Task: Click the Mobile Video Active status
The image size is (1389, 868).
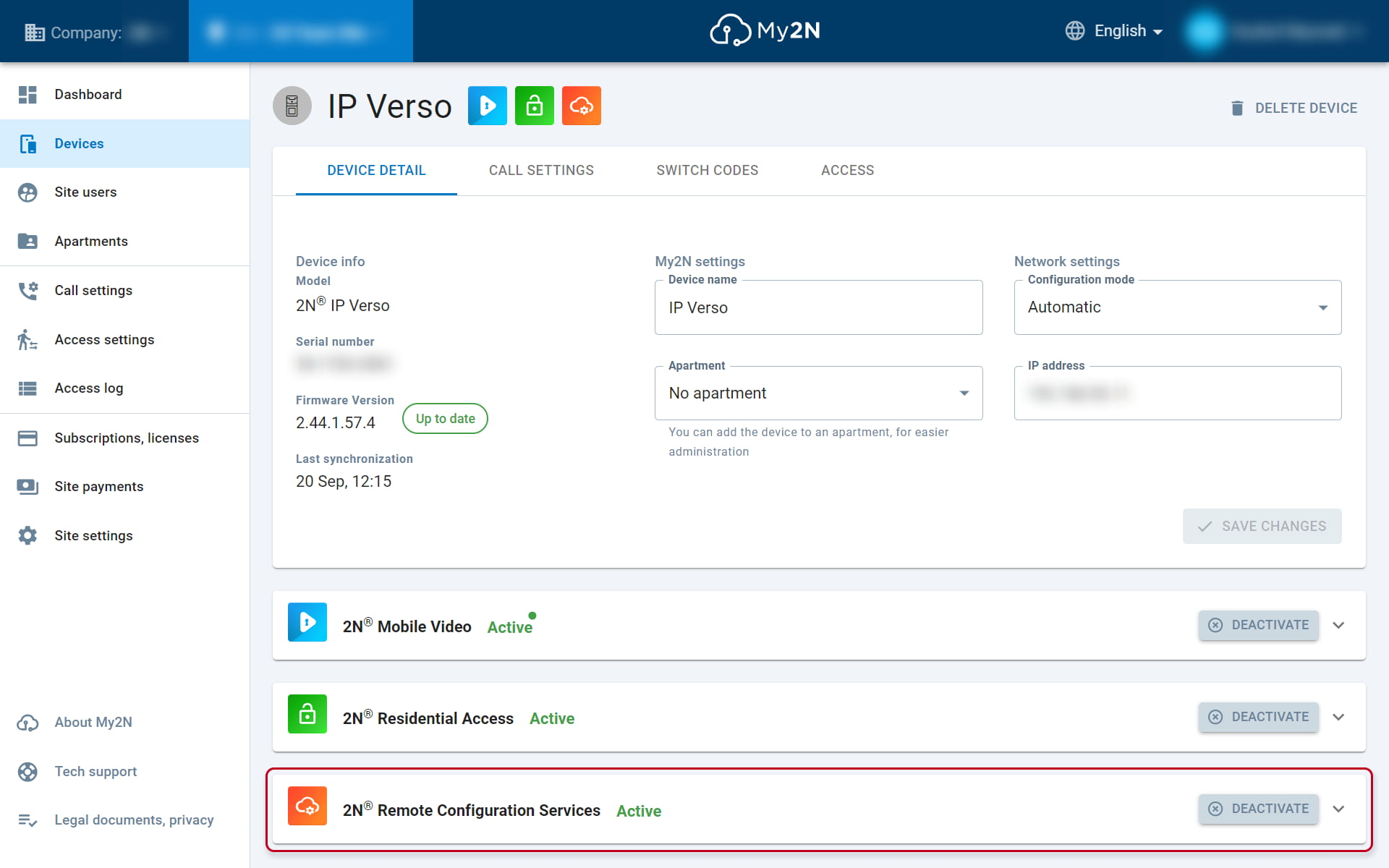Action: (x=510, y=627)
